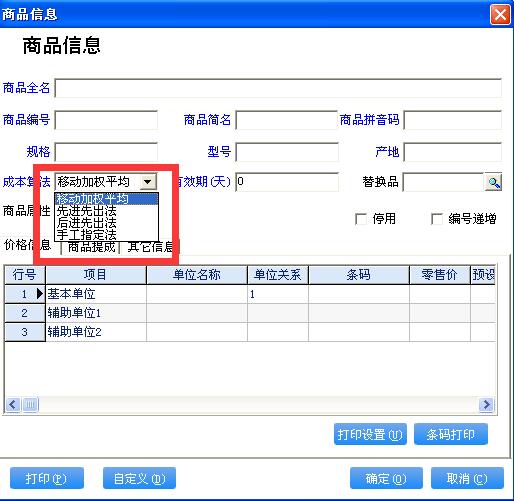
Task: Click the horizontal scrollbar thumb in table
Action: [x=30, y=405]
